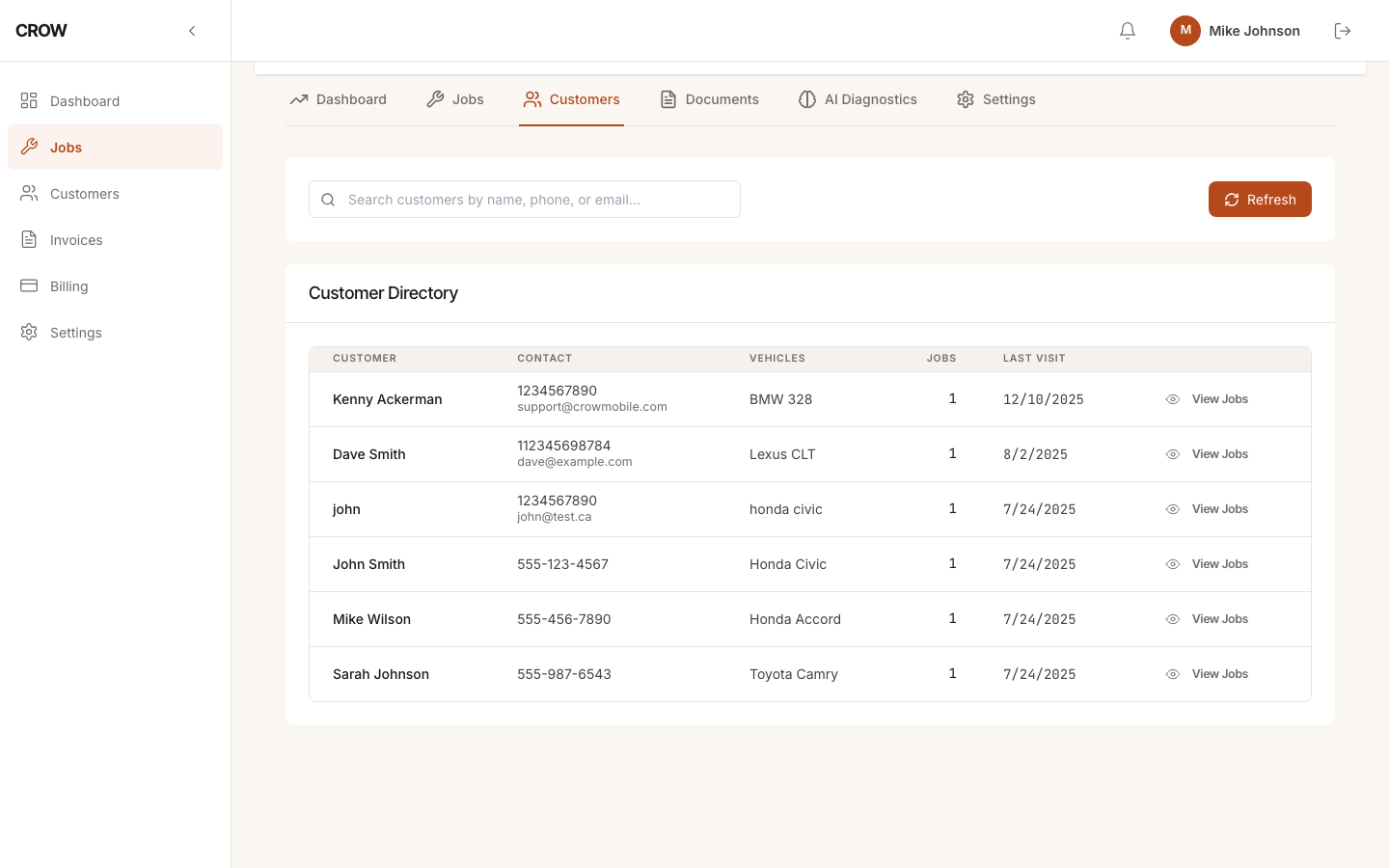
Task: Click the magnifier icon in search box
Action: tap(328, 200)
